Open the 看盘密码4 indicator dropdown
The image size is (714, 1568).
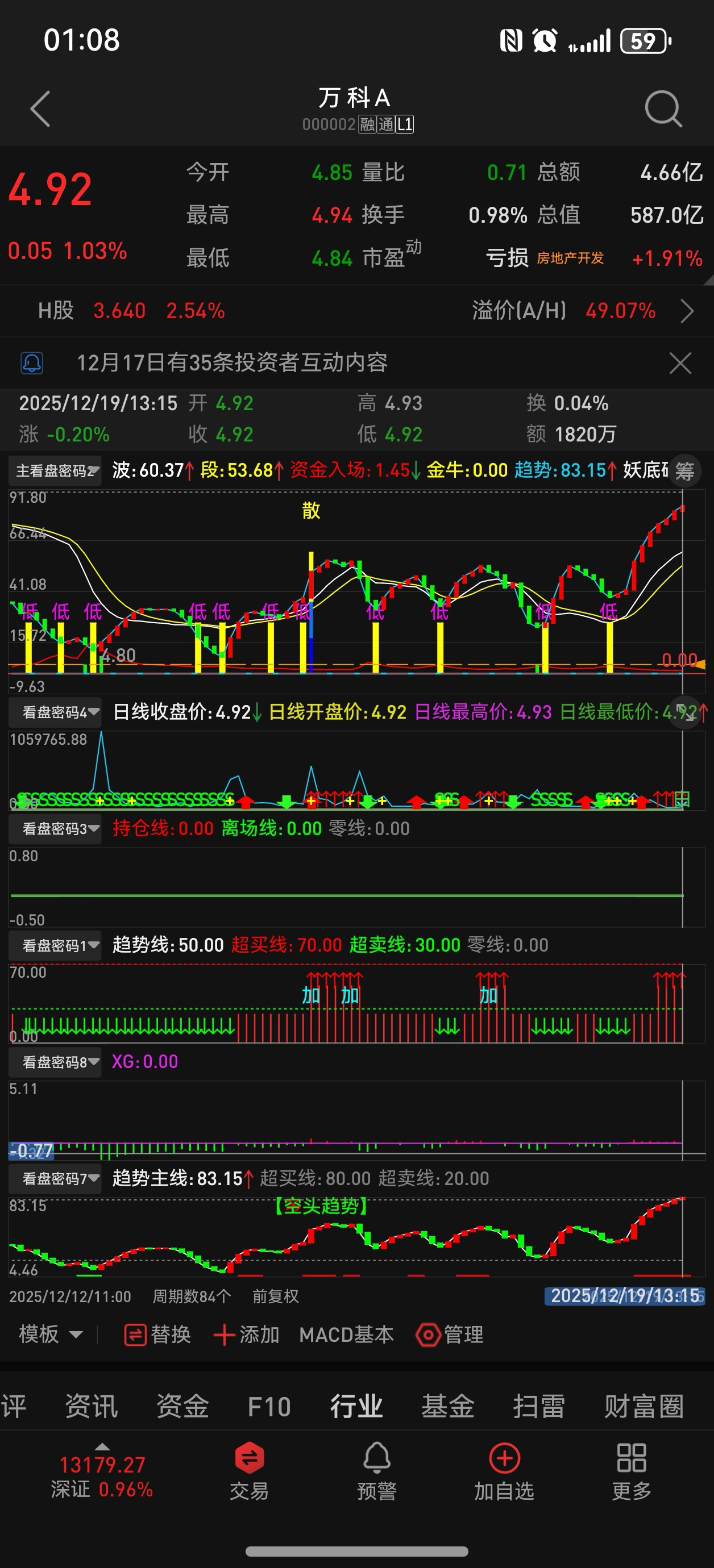coord(56,712)
